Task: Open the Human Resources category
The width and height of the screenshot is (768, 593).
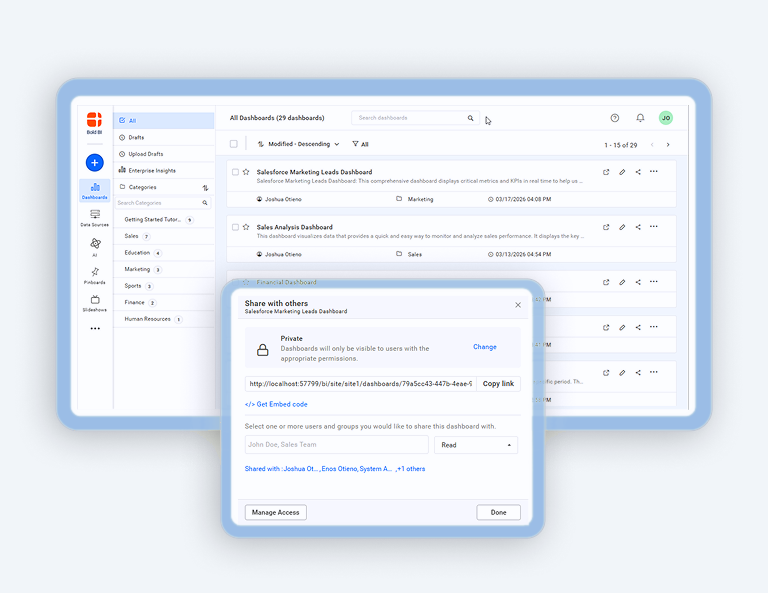Action: [x=164, y=319]
